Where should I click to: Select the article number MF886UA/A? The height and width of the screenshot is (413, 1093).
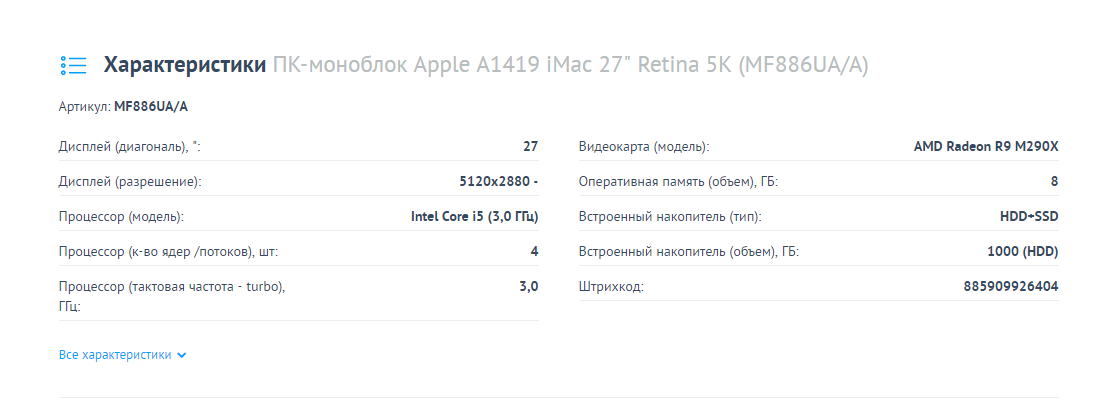point(151,107)
